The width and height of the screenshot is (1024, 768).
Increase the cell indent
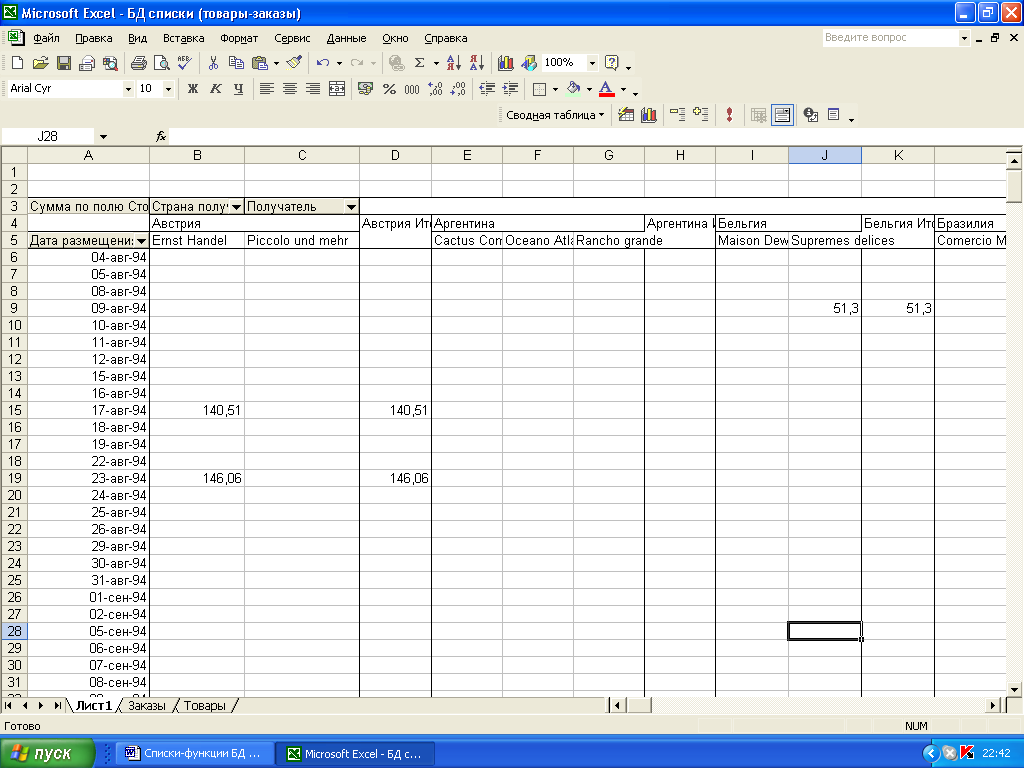tap(511, 89)
